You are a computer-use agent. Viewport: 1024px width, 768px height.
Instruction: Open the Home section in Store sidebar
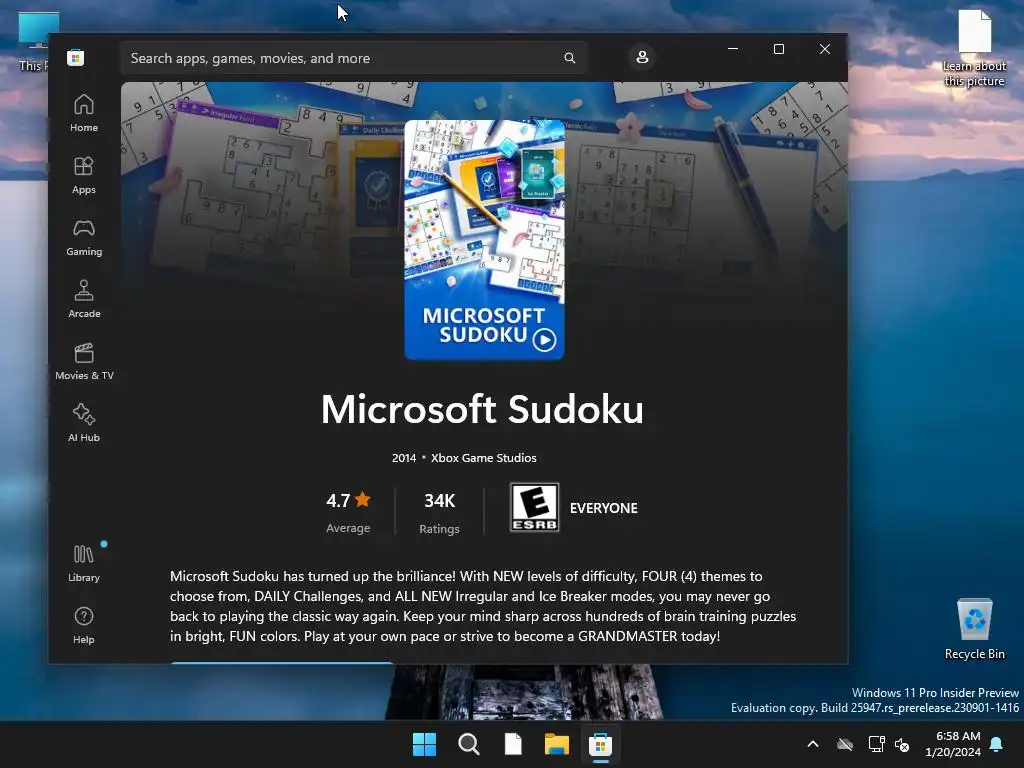point(84,114)
